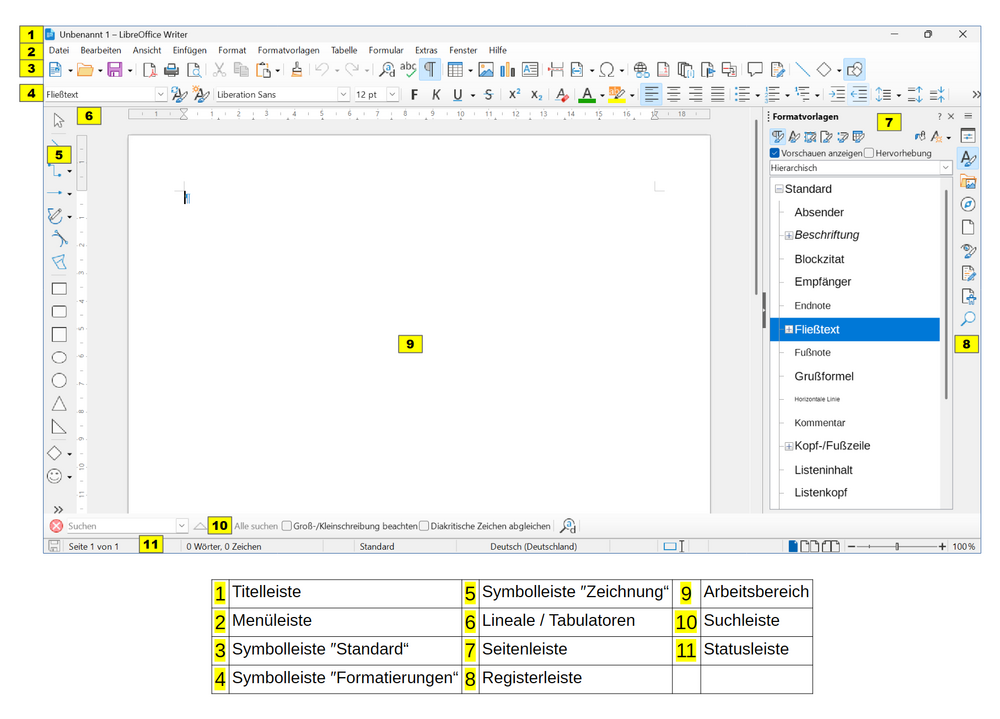
Task: Run the spelling check icon
Action: coord(408,69)
